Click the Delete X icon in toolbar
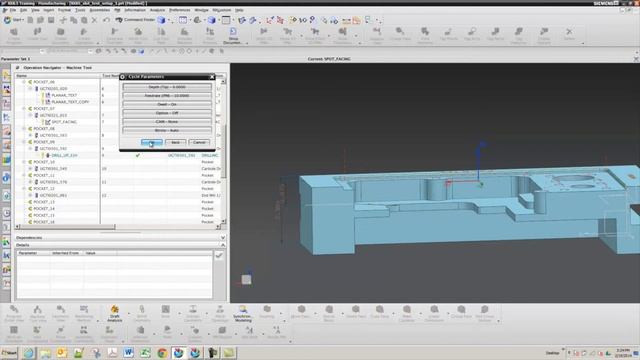 [94, 20]
